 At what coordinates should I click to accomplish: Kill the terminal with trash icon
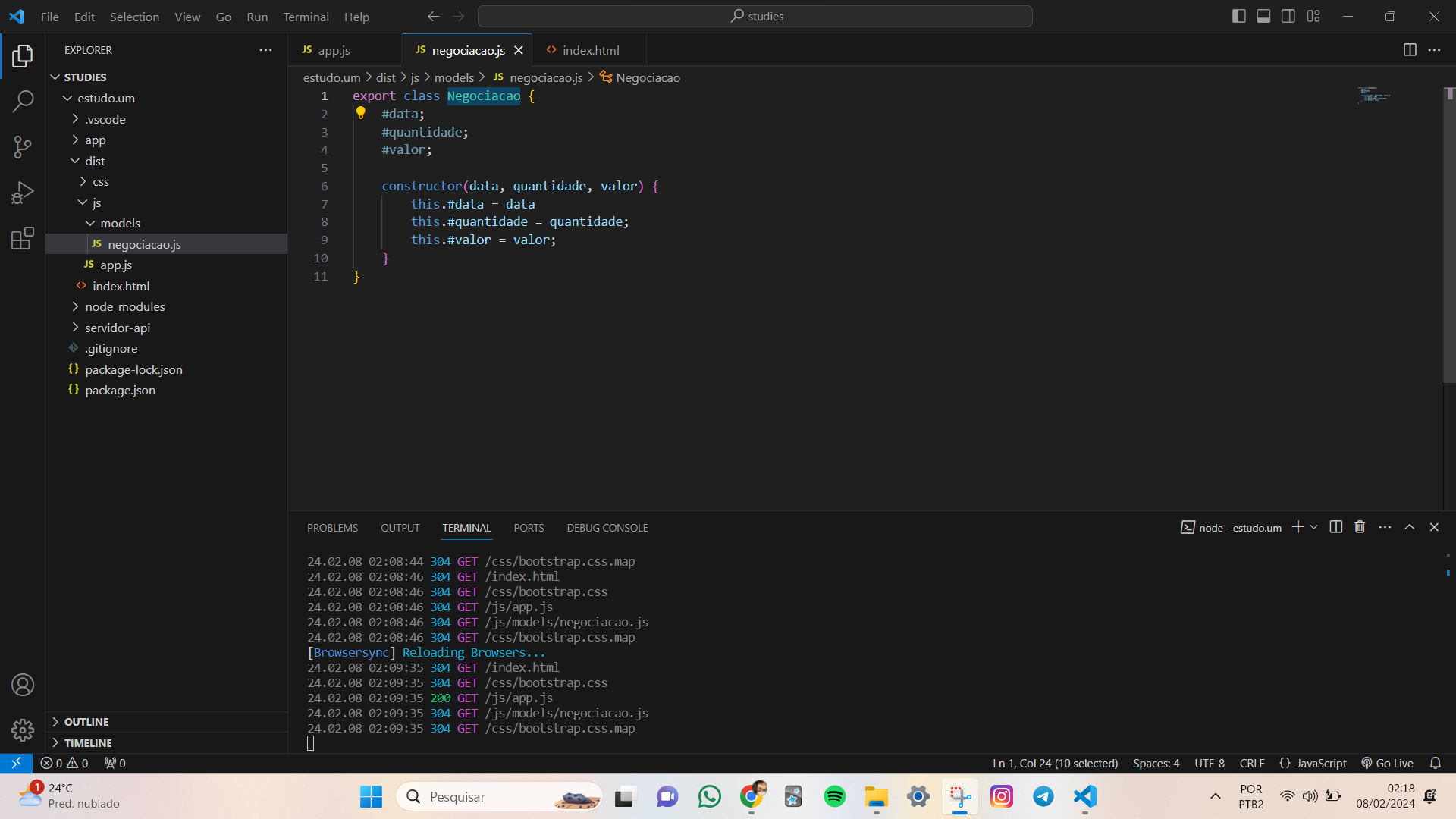click(x=1360, y=527)
